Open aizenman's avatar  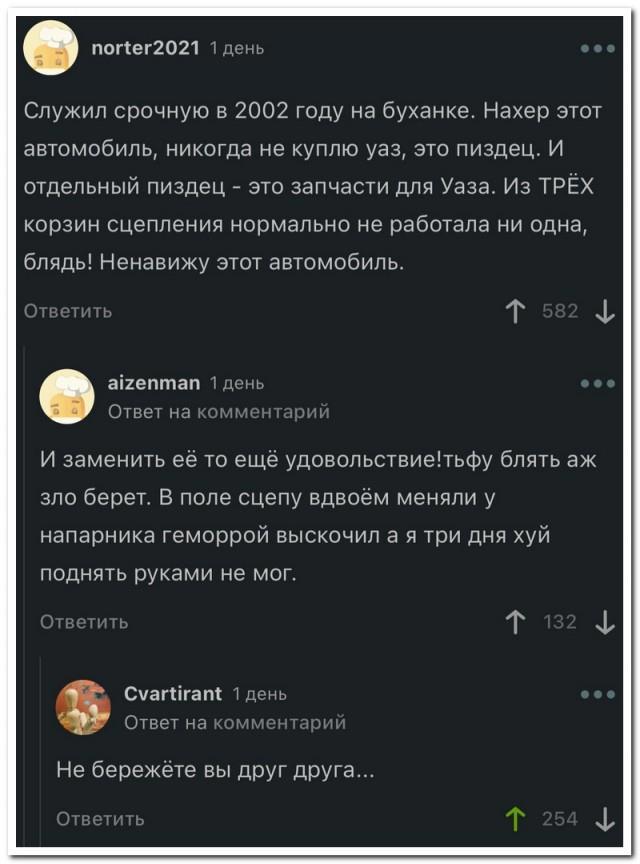67,395
